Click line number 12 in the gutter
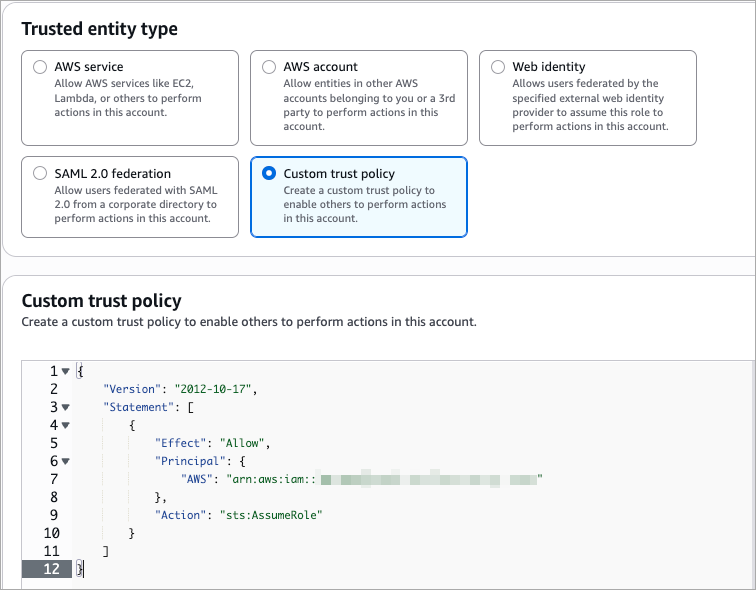Viewport: 756px width, 590px height. pyautogui.click(x=50, y=569)
